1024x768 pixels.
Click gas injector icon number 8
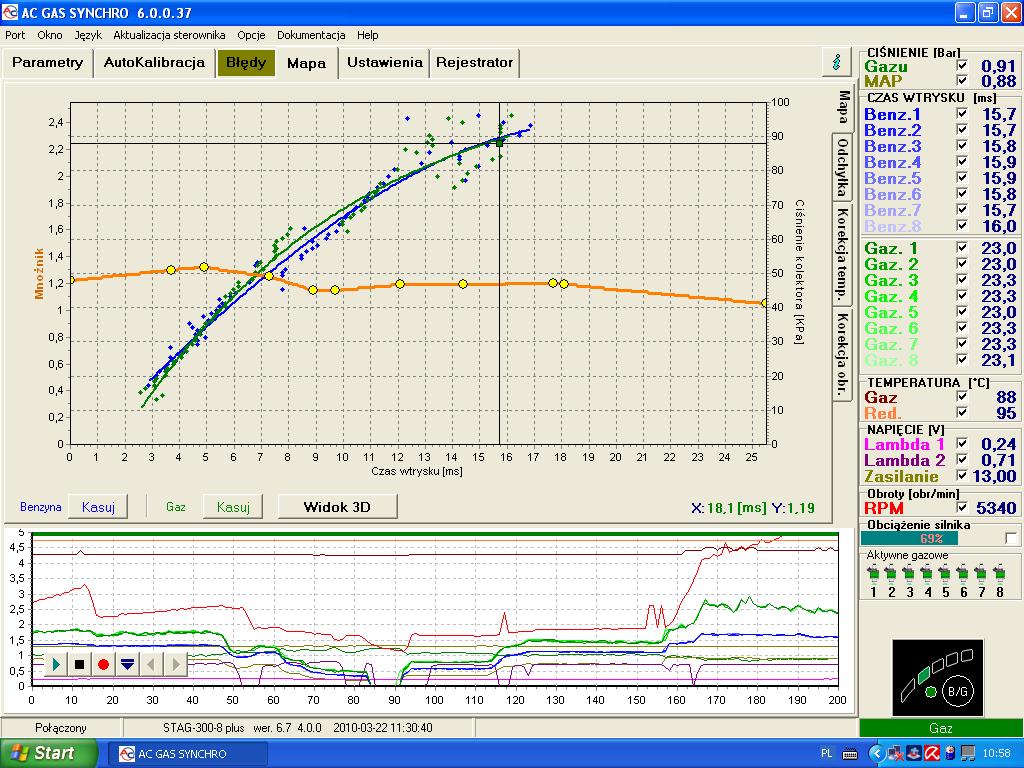click(999, 574)
